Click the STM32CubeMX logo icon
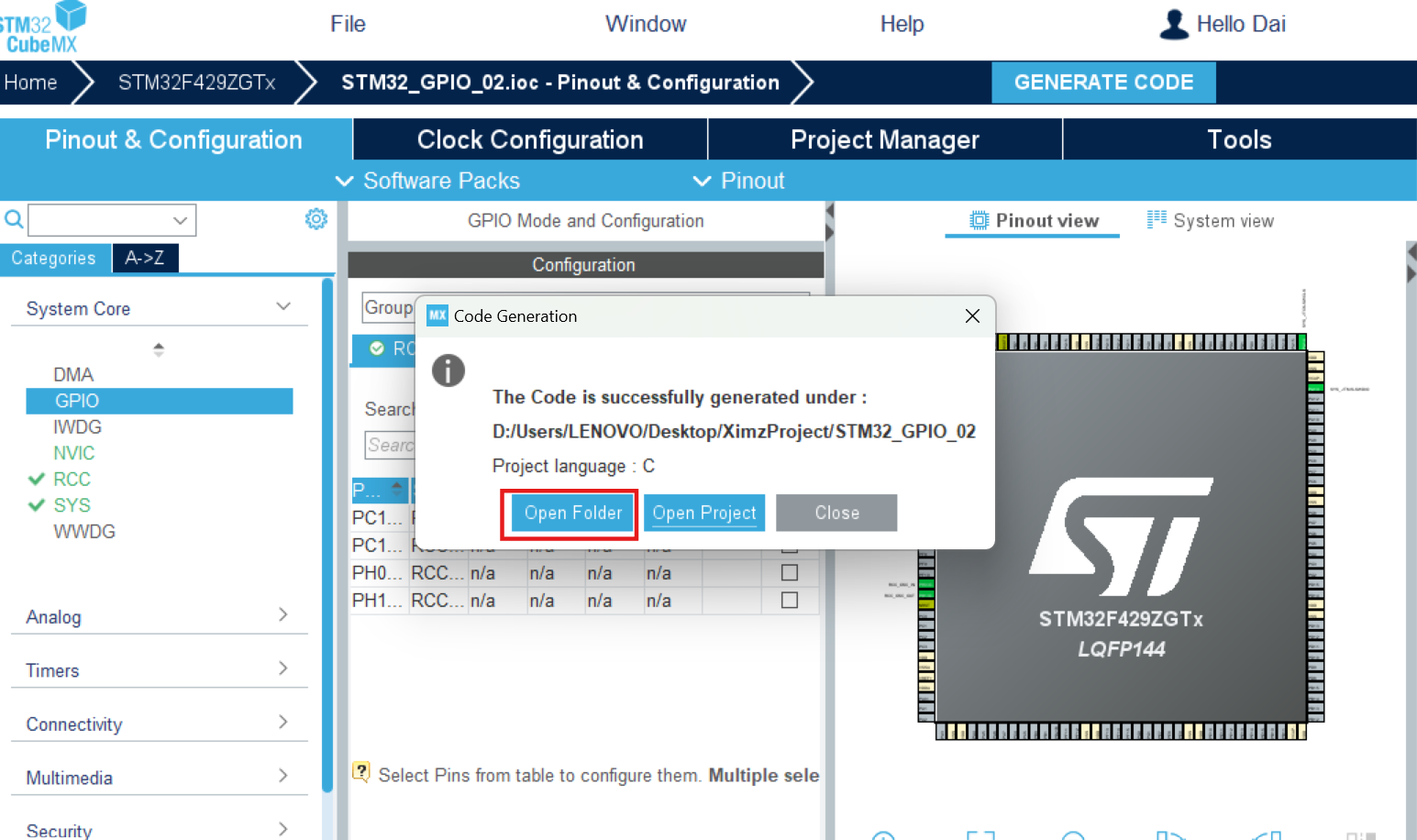This screenshot has width=1417, height=840. click(x=41, y=28)
